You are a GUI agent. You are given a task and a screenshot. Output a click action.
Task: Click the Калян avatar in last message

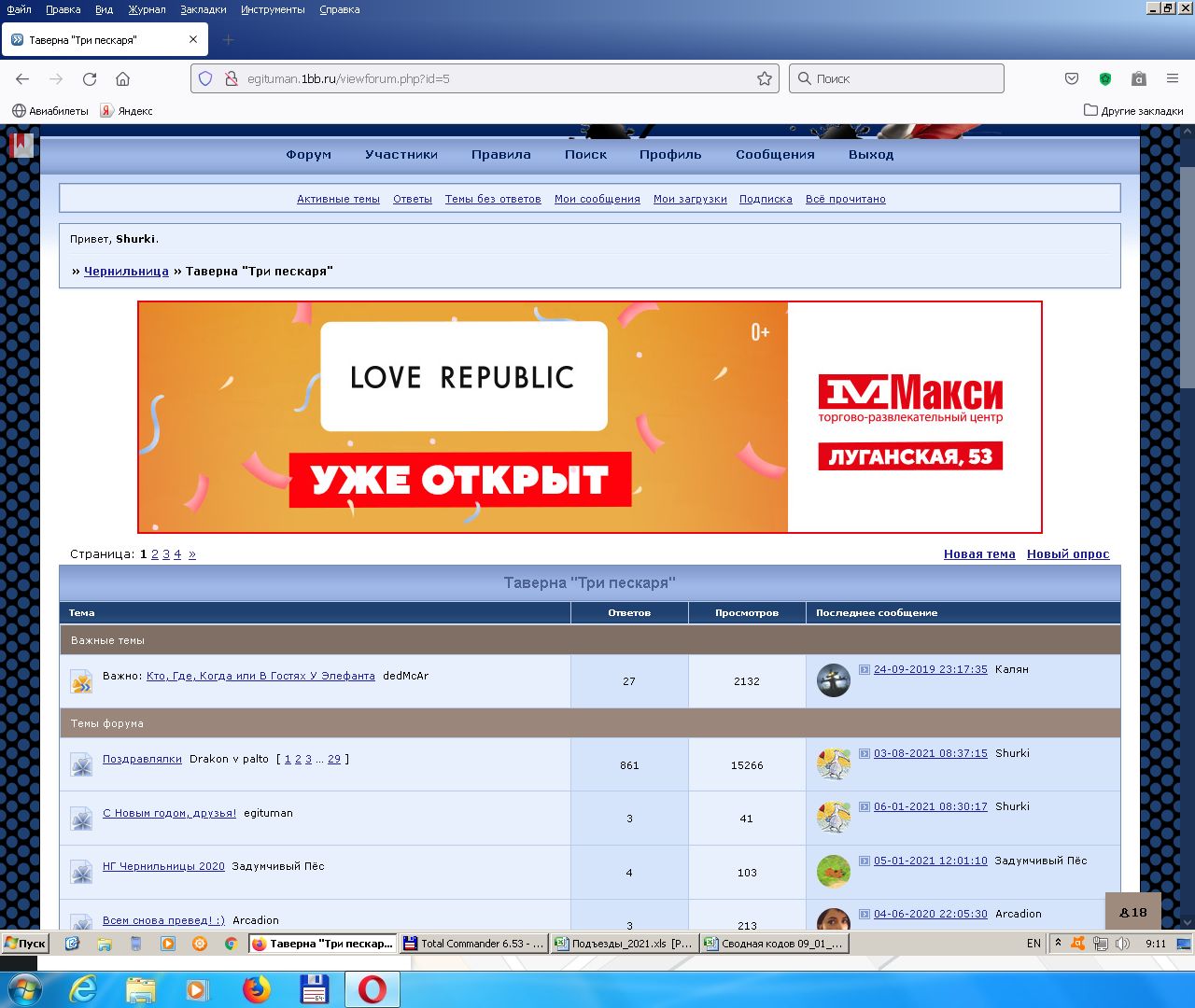[x=833, y=681]
